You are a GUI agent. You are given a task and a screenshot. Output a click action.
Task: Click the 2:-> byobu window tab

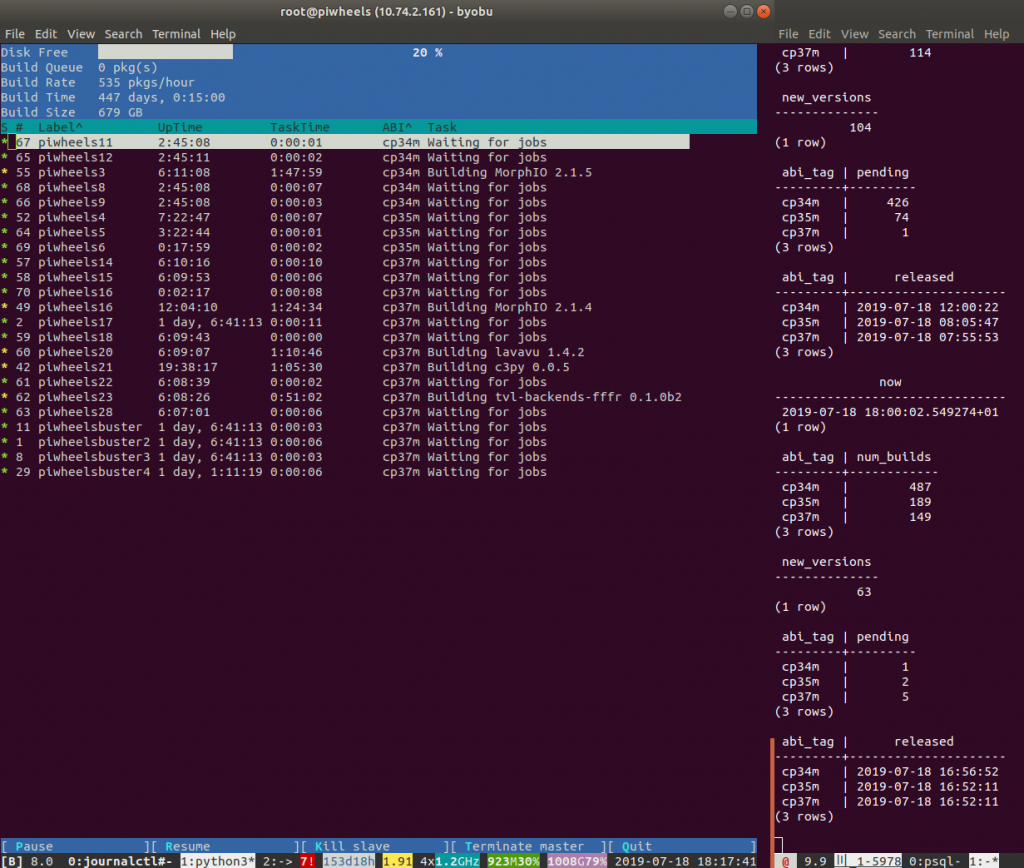(x=278, y=861)
